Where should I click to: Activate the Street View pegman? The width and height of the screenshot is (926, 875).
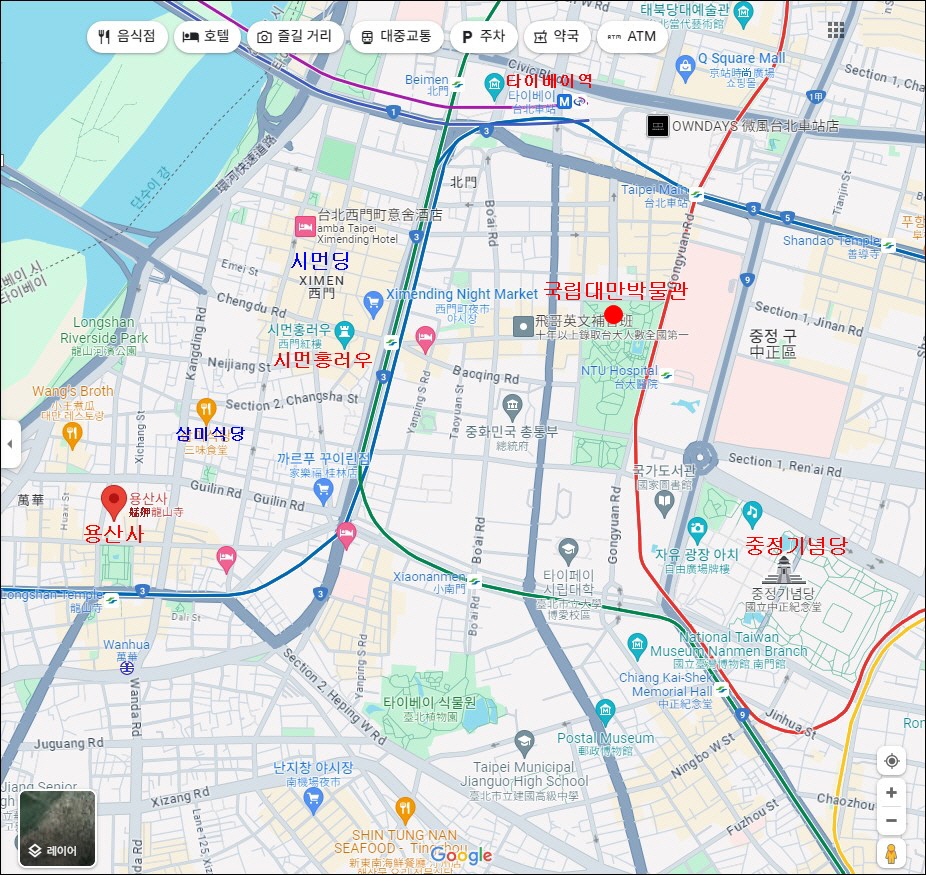[x=891, y=854]
